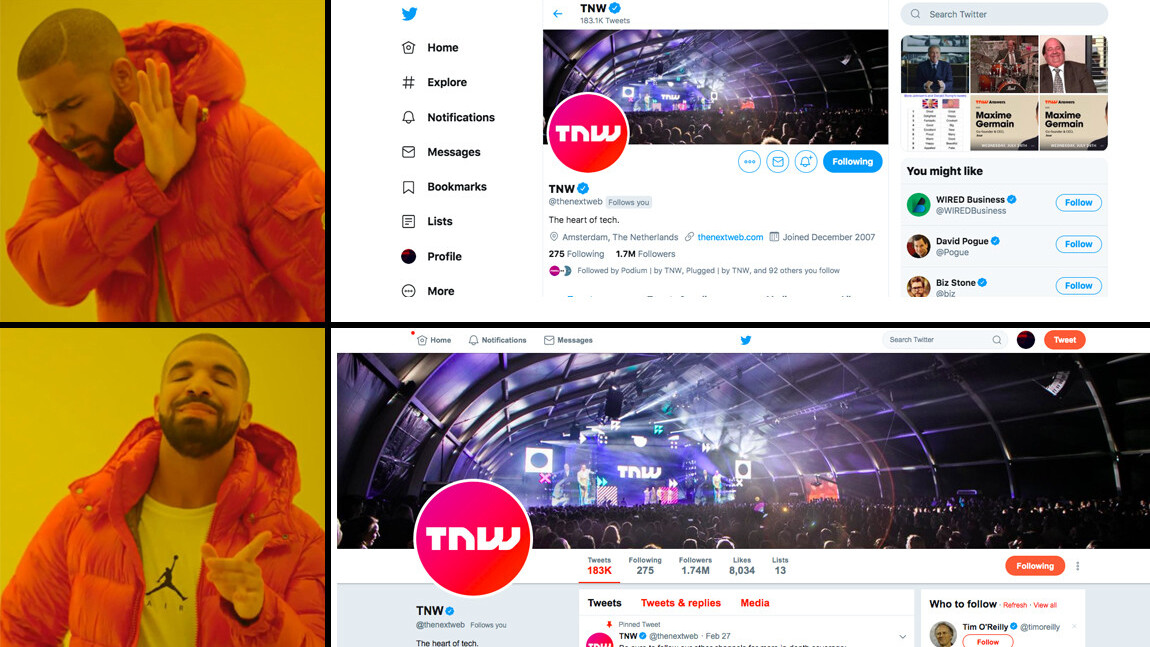Toggle the notification bell-plus on TNW profile
Image resolution: width=1150 pixels, height=647 pixels.
click(805, 161)
